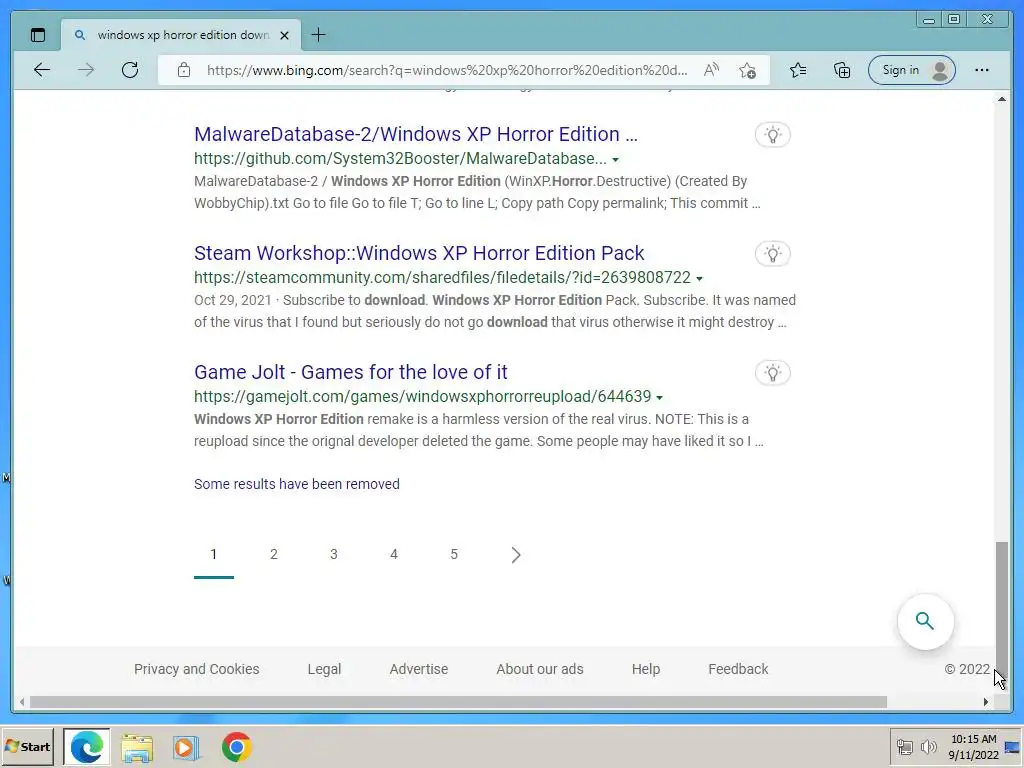Image resolution: width=1024 pixels, height=768 pixels.
Task: Refresh the Bing search page
Action: point(130,70)
